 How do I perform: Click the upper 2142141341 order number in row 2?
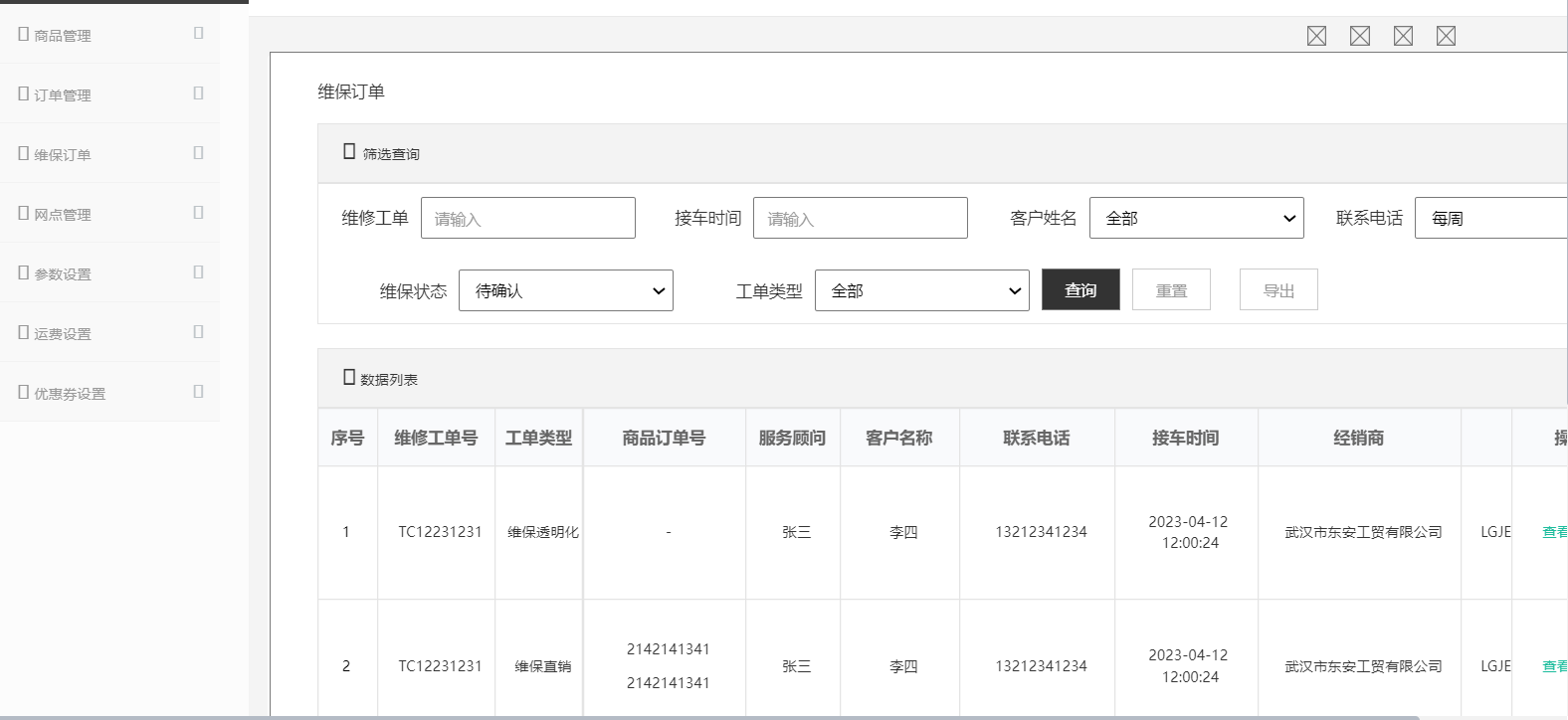[x=669, y=649]
